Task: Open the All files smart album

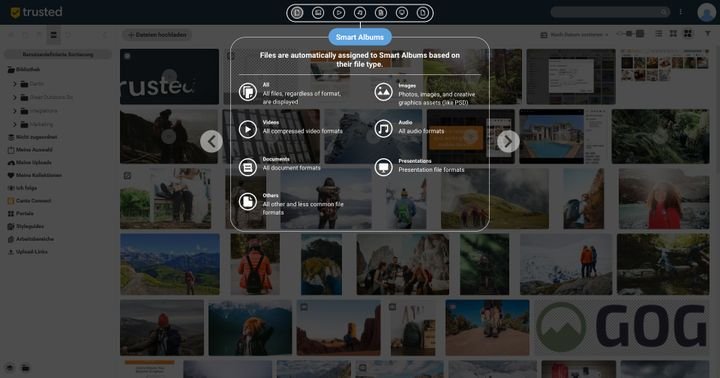Action: click(x=297, y=13)
